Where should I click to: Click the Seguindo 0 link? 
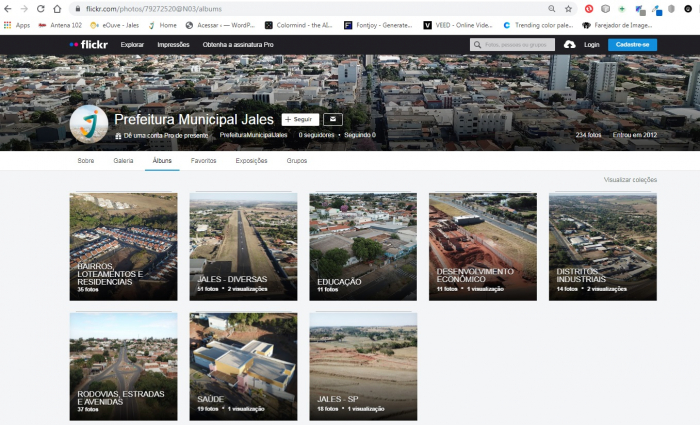coord(360,135)
